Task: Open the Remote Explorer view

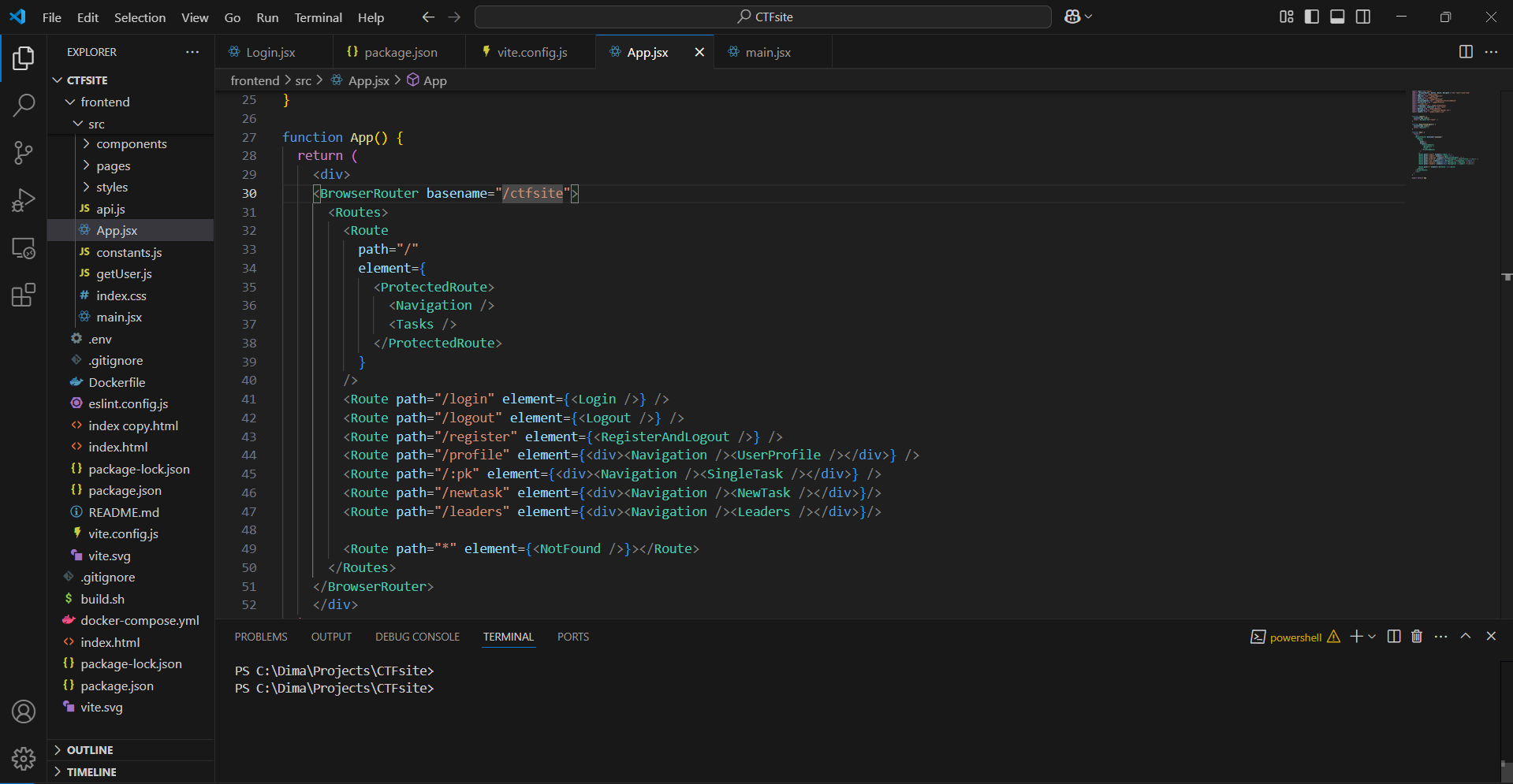Action: tap(24, 248)
